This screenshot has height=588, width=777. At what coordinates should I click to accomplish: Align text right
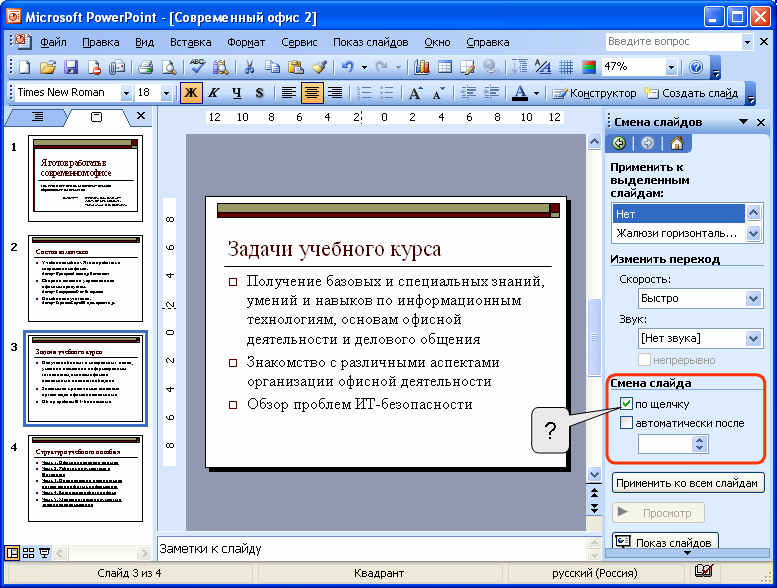coord(335,93)
